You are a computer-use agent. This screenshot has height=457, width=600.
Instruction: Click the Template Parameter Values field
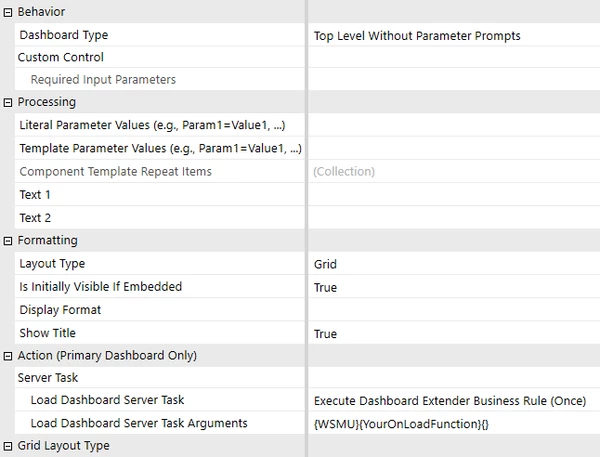[454, 149]
